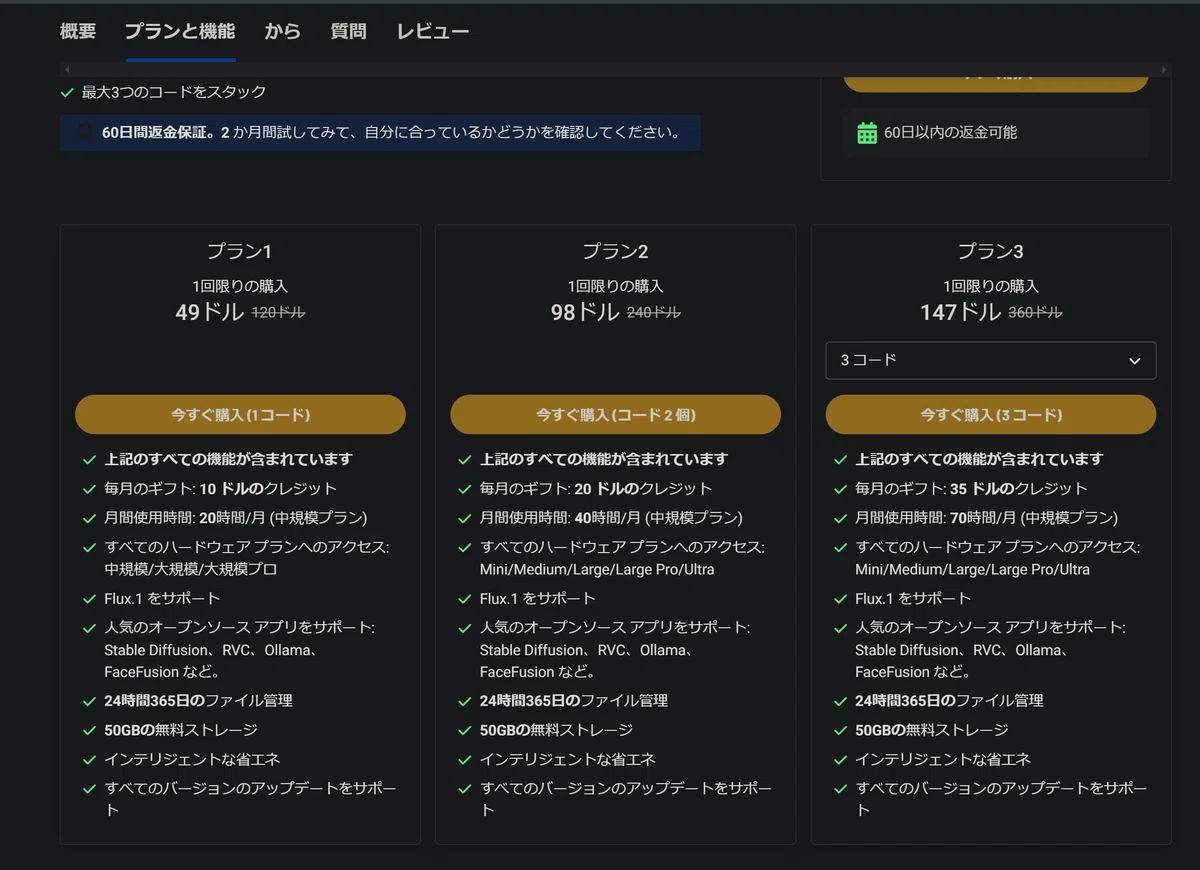Click the right arrow of horizontal scrollbar
The height and width of the screenshot is (870, 1200).
pyautogui.click(x=1164, y=70)
